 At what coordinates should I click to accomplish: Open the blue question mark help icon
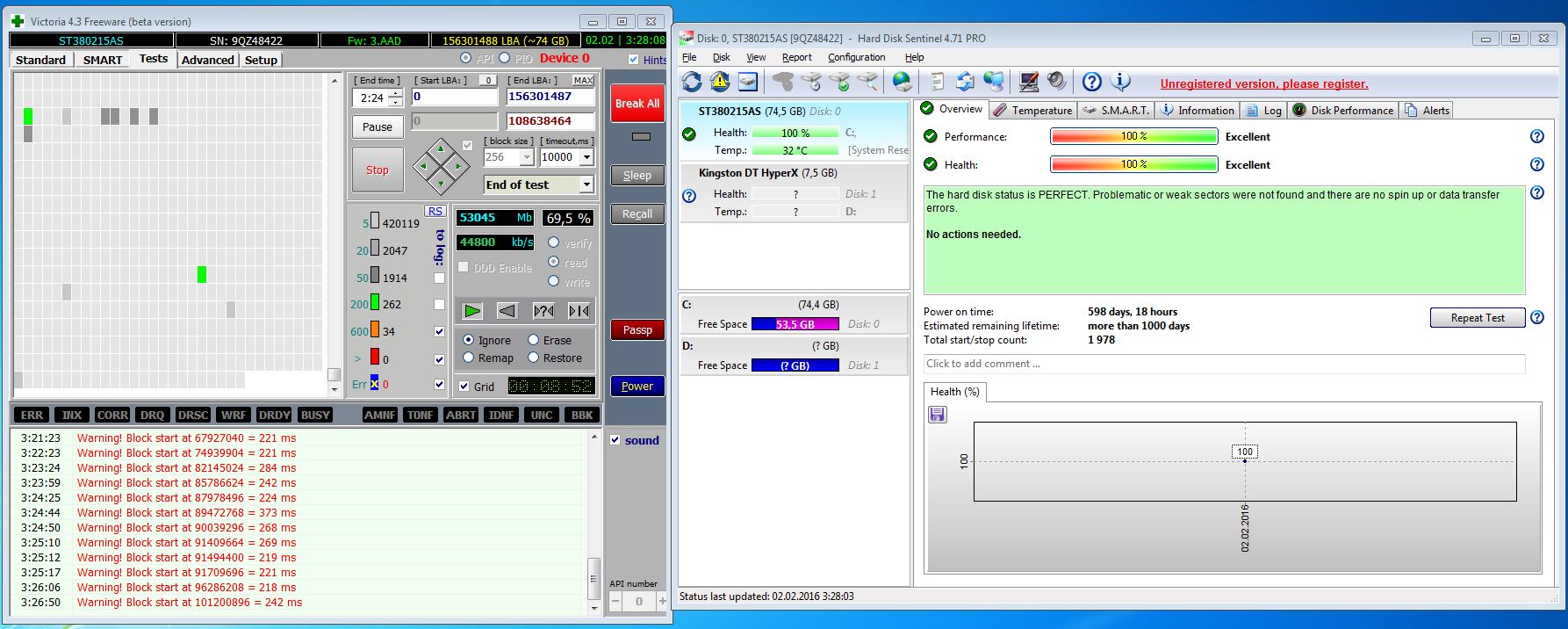pyautogui.click(x=1091, y=82)
